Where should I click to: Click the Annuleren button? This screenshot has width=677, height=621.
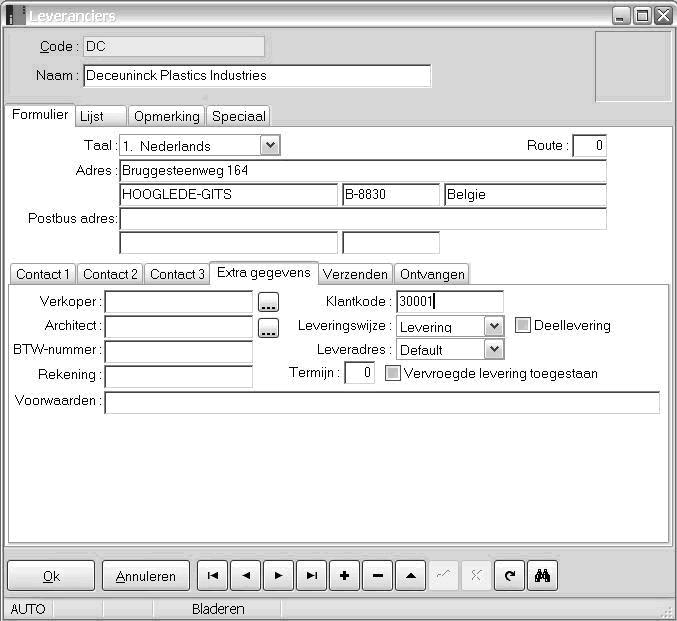[146, 576]
